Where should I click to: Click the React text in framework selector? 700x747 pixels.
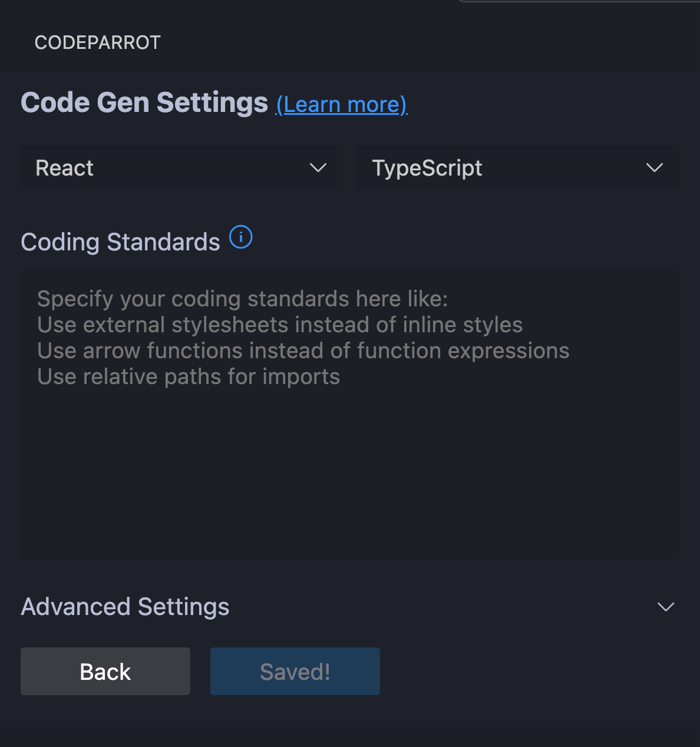point(64,168)
